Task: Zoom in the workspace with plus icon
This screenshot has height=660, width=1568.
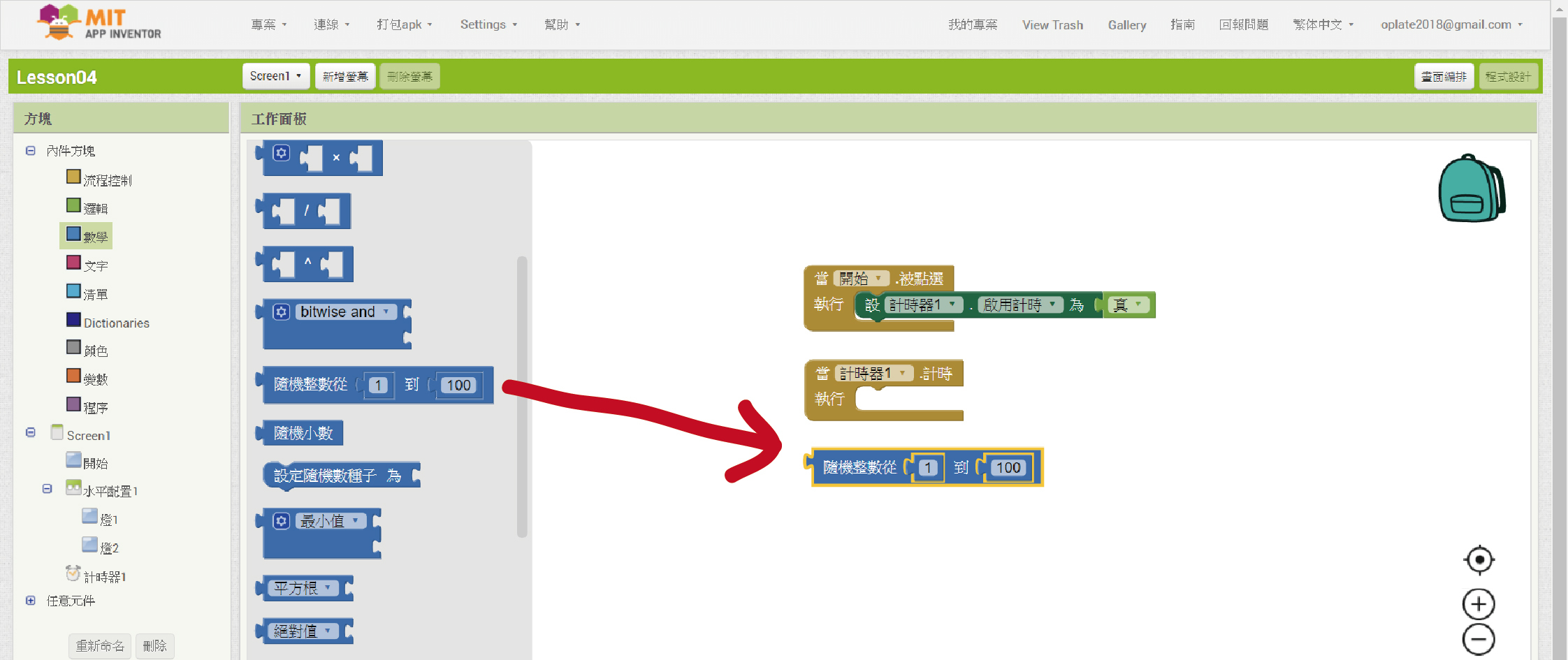Action: point(1479,604)
